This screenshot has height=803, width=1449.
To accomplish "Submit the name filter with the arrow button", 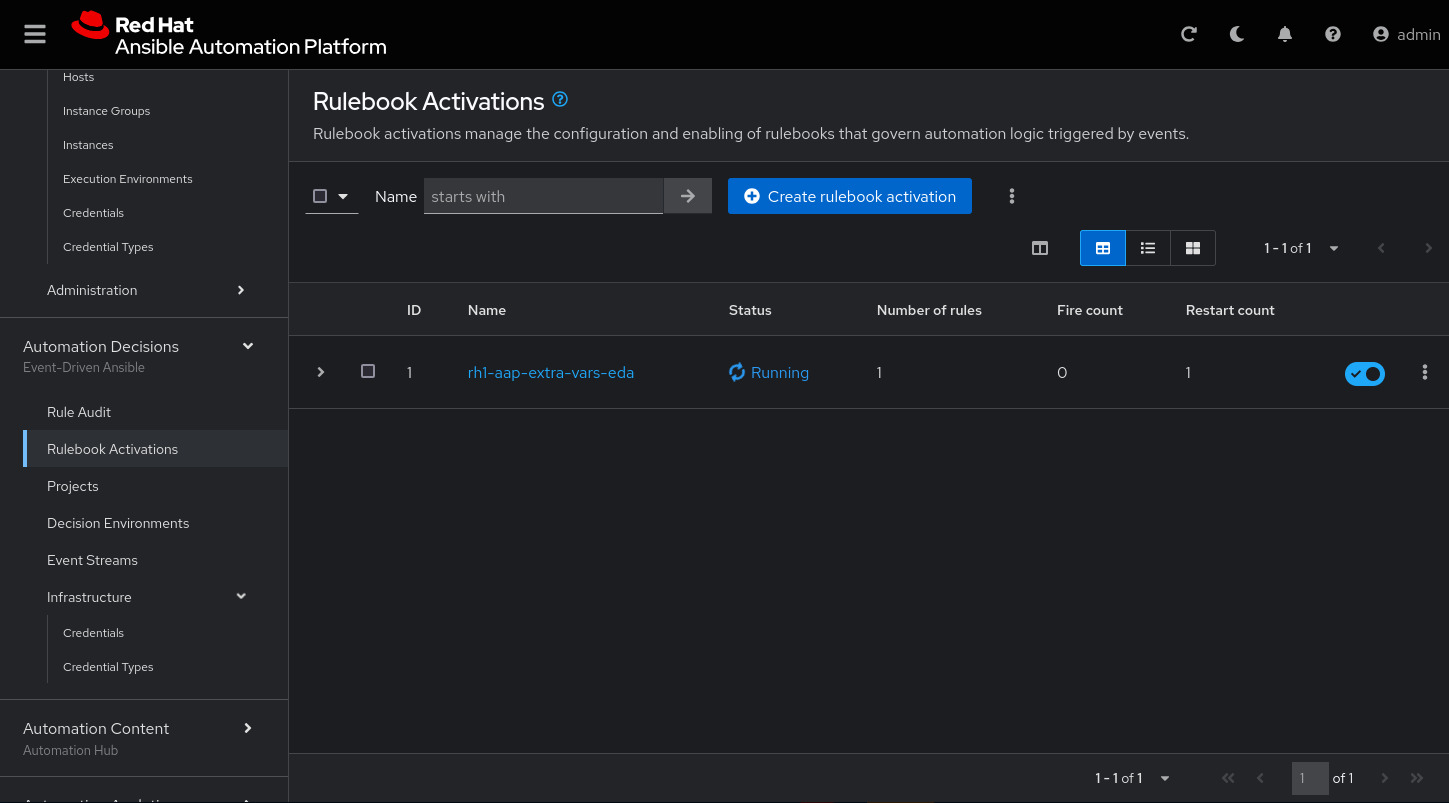I will 688,196.
